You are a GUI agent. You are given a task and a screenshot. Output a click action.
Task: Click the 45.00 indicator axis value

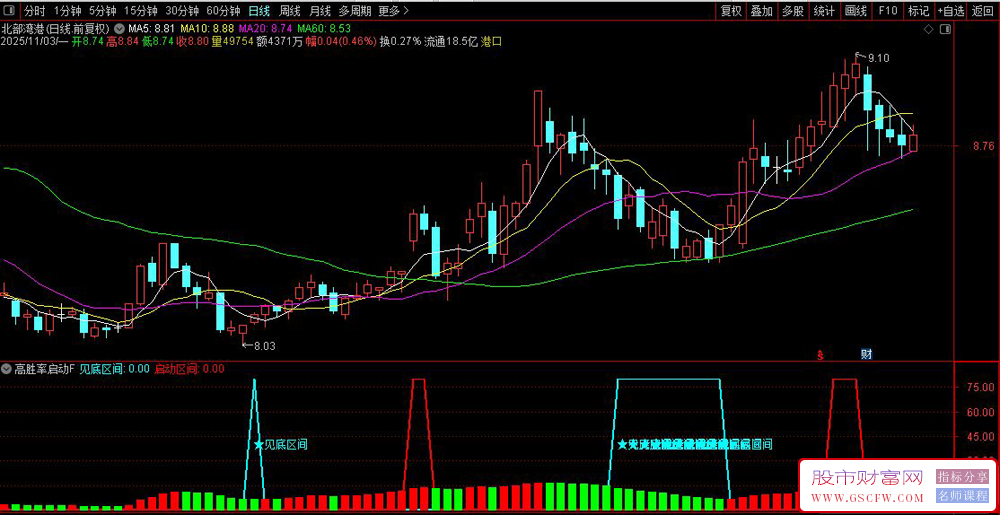pyautogui.click(x=980, y=437)
